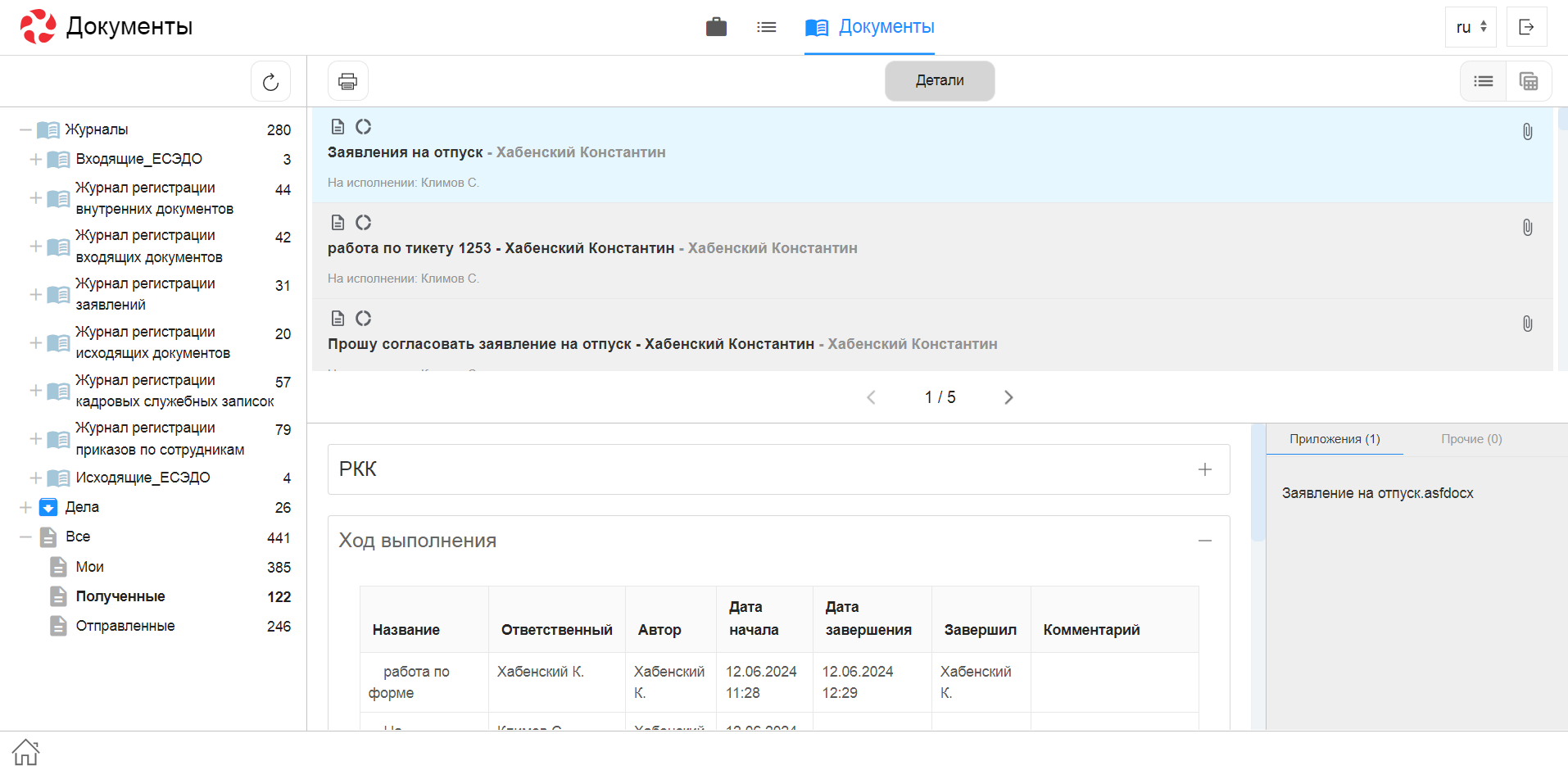Image resolution: width=1568 pixels, height=770 pixels.
Task: Select Мои in the tree
Action: point(89,567)
